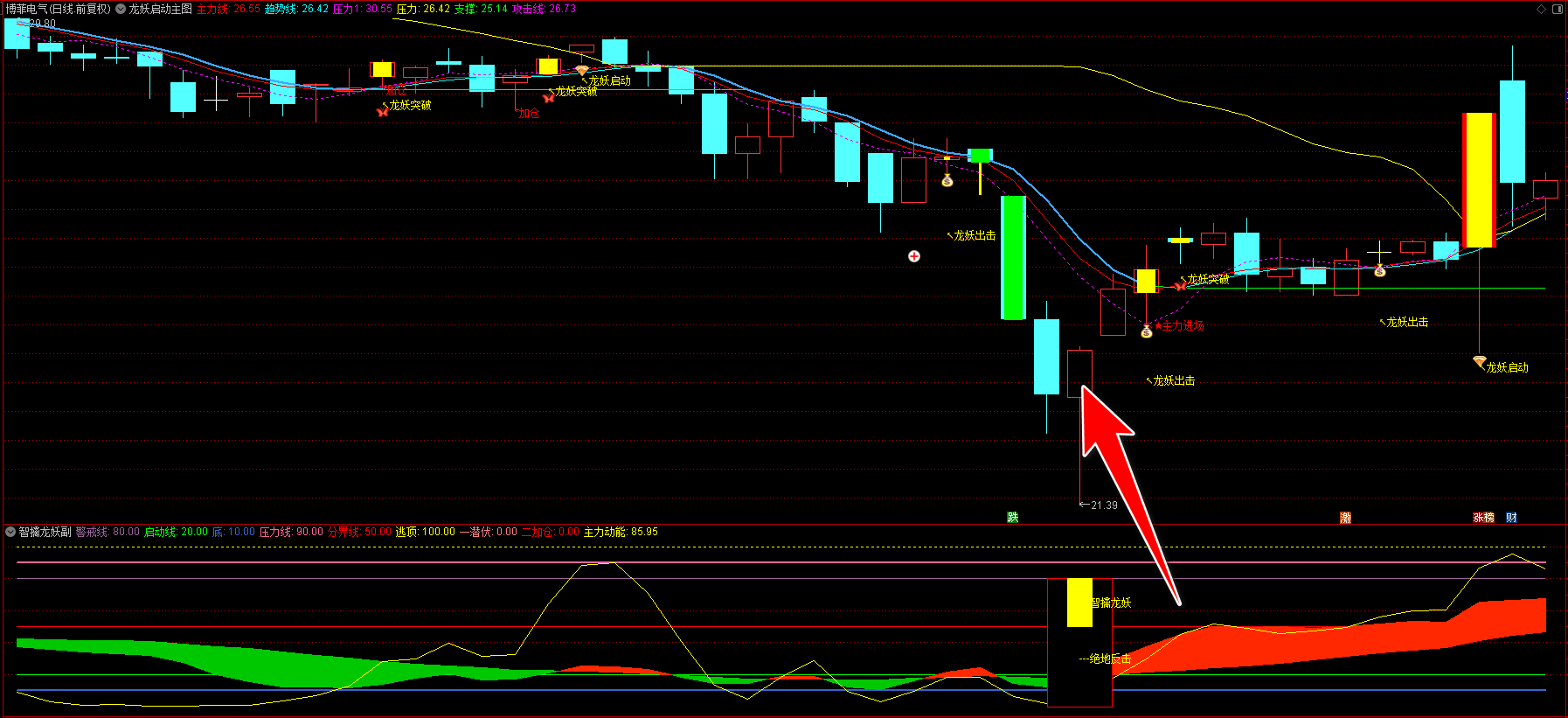Click the yellow 压力: 26.42 readout

click(423, 9)
